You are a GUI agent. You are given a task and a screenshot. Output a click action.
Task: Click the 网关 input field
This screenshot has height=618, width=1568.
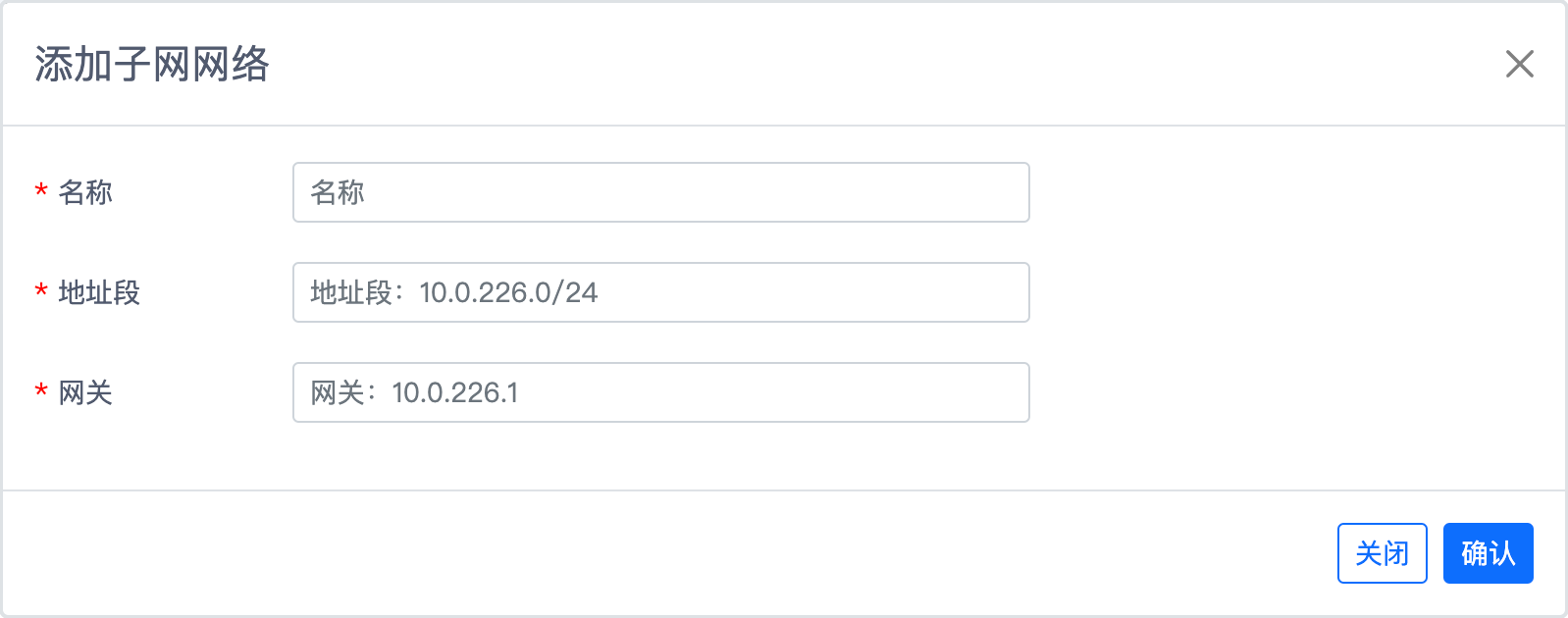pos(661,392)
